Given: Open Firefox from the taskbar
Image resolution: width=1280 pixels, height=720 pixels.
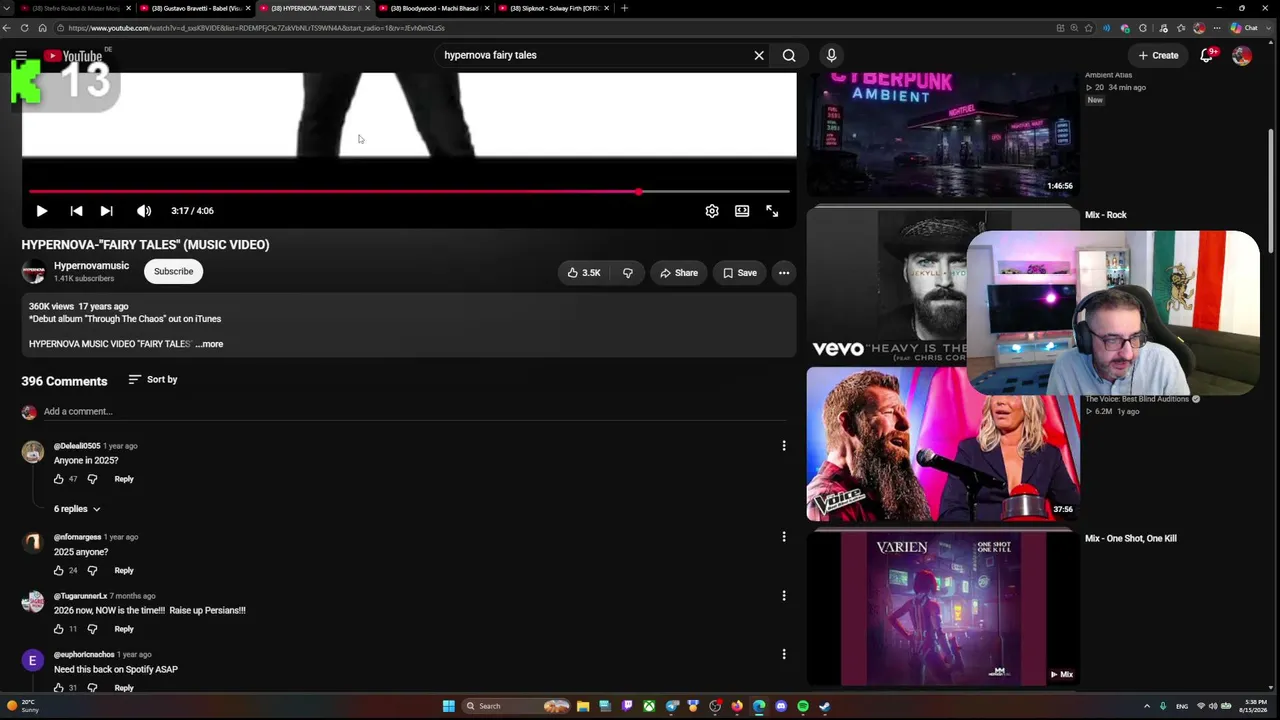Looking at the screenshot, I should pos(737,706).
